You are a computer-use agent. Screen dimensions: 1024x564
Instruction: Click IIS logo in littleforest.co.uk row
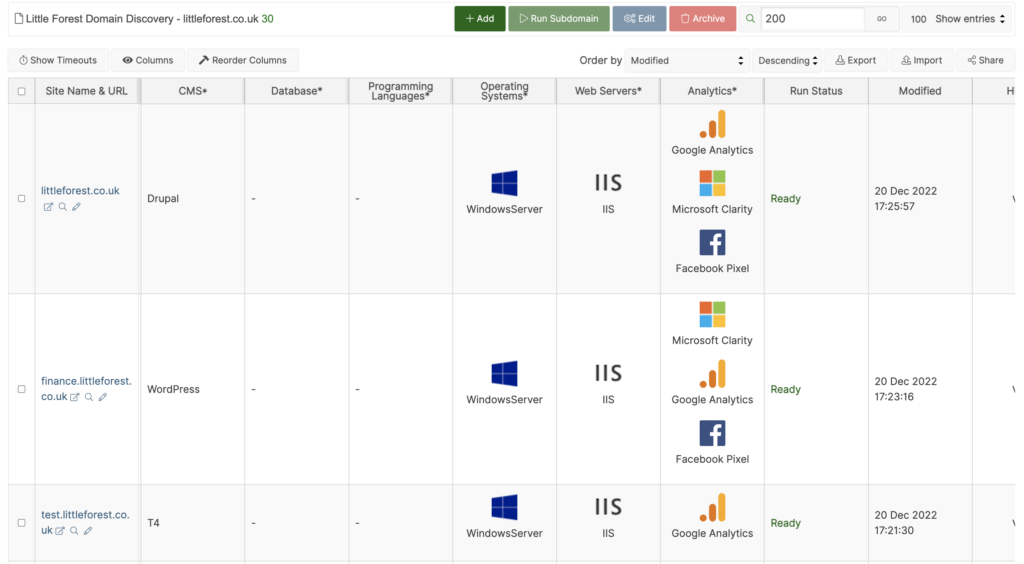pos(608,183)
